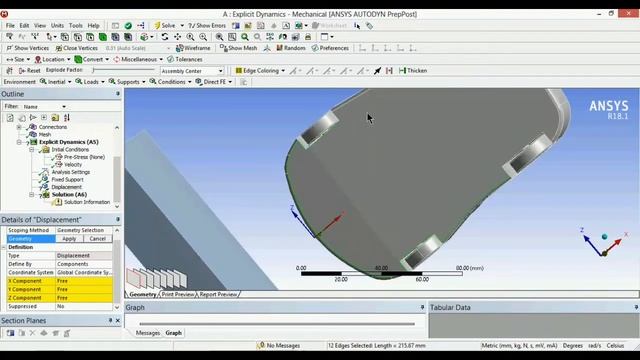This screenshot has width=640, height=360.
Task: Open the Assembly Center dropdown
Action: coord(220,71)
